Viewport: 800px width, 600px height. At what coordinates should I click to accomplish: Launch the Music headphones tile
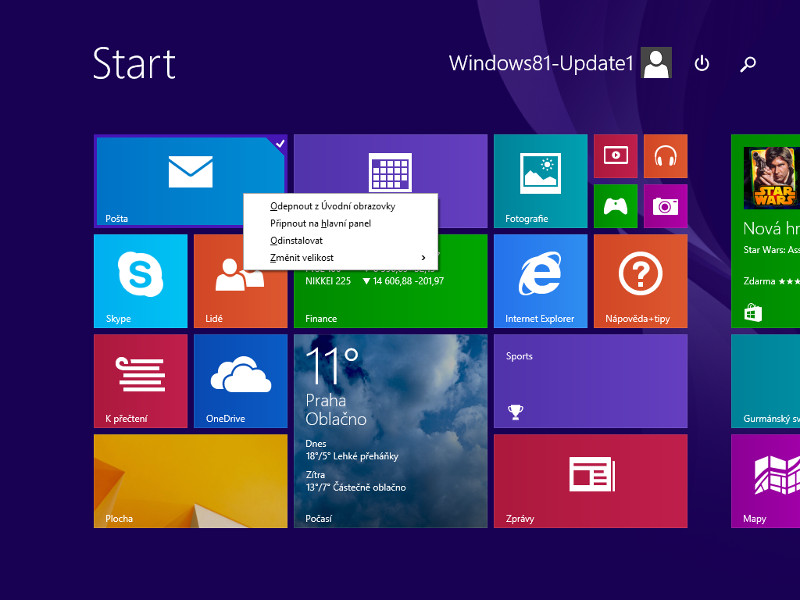pos(665,156)
